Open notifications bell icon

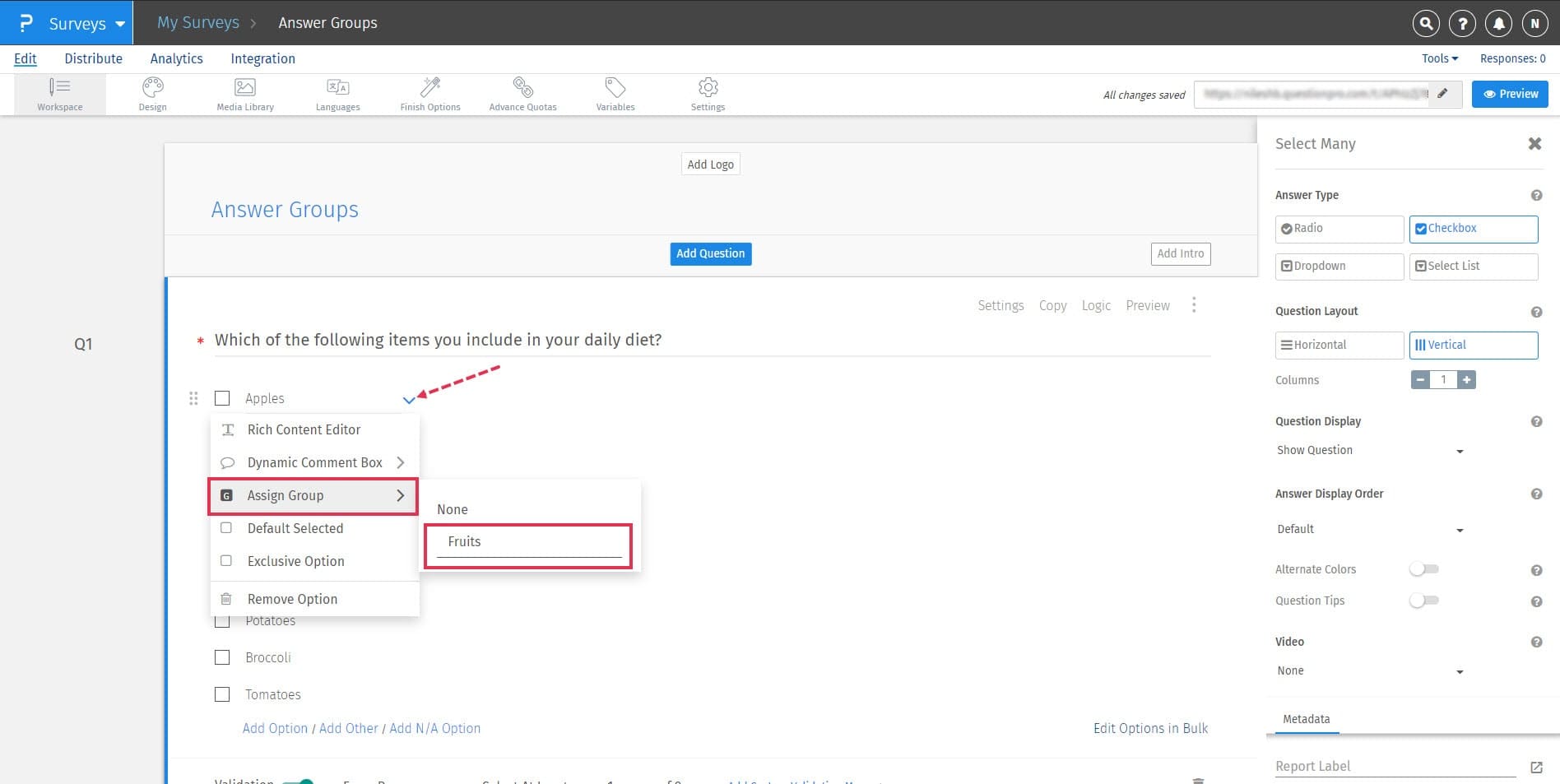(1498, 24)
